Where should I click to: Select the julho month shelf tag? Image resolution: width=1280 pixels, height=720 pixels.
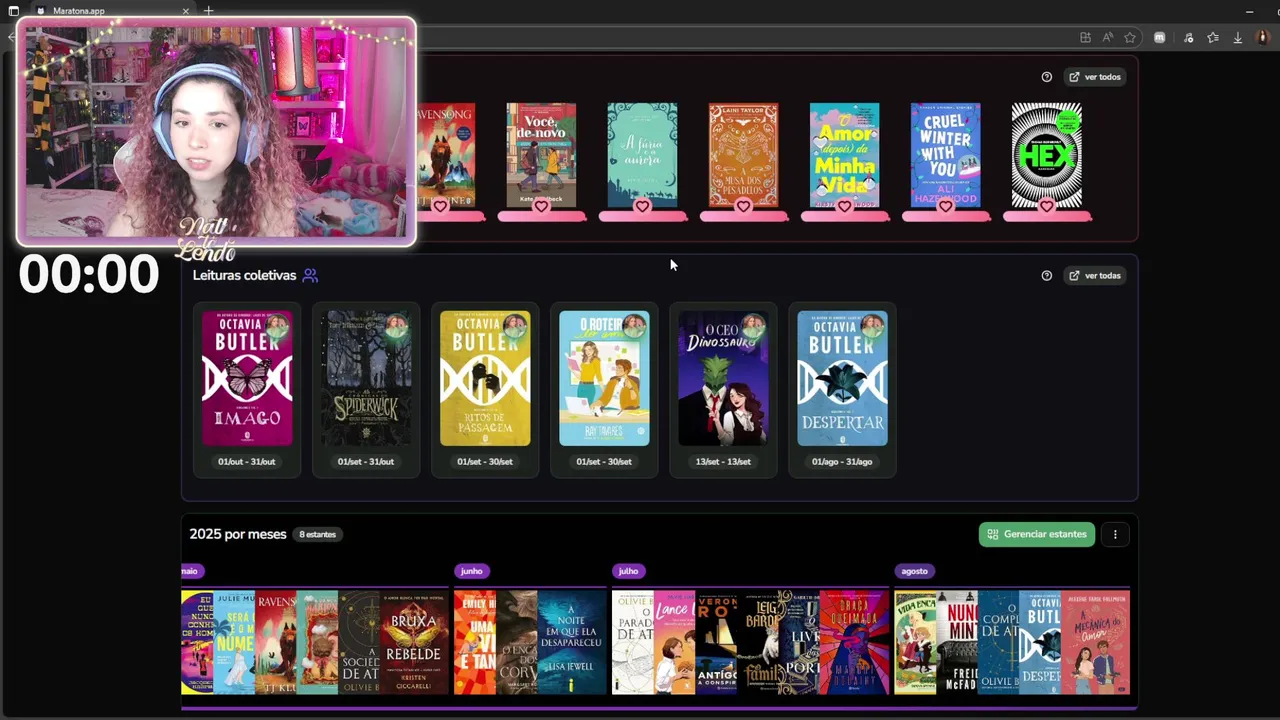pyautogui.click(x=628, y=571)
